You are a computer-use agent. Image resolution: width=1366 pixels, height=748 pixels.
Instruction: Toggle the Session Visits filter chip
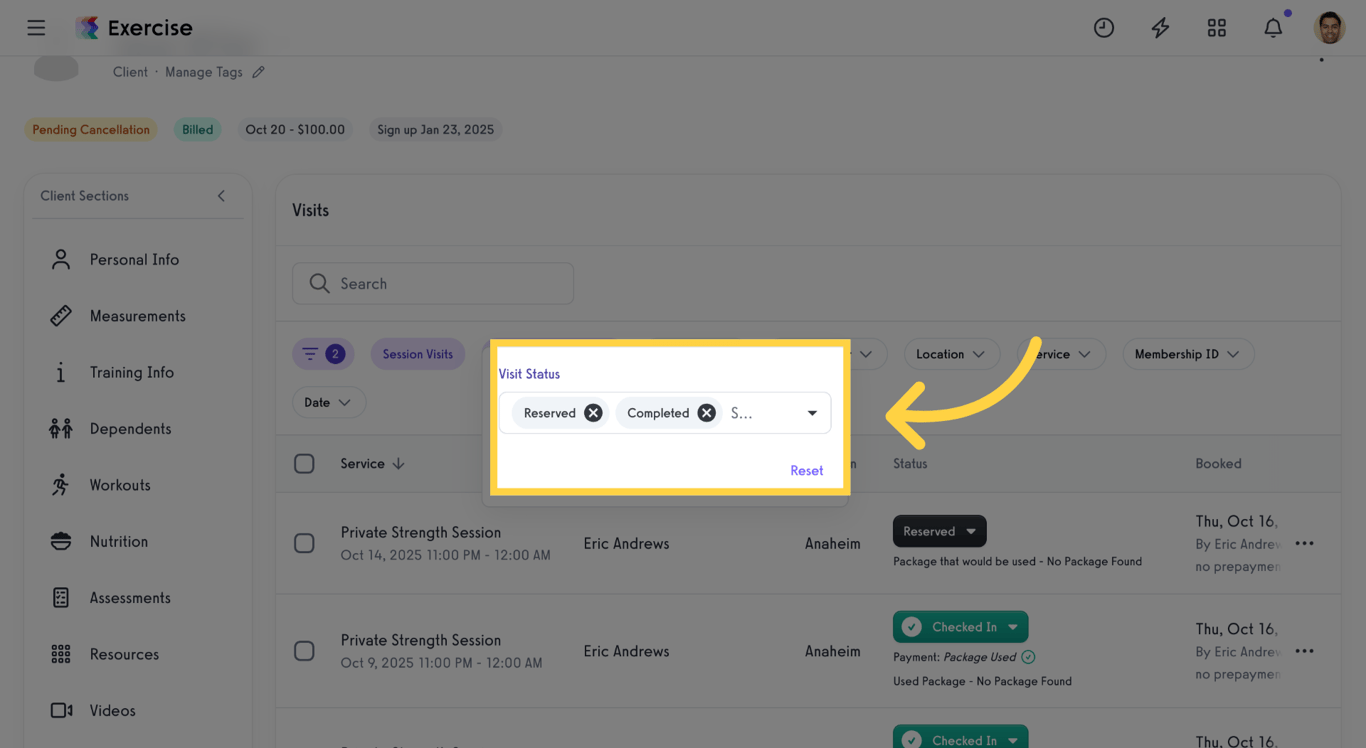[x=417, y=354]
